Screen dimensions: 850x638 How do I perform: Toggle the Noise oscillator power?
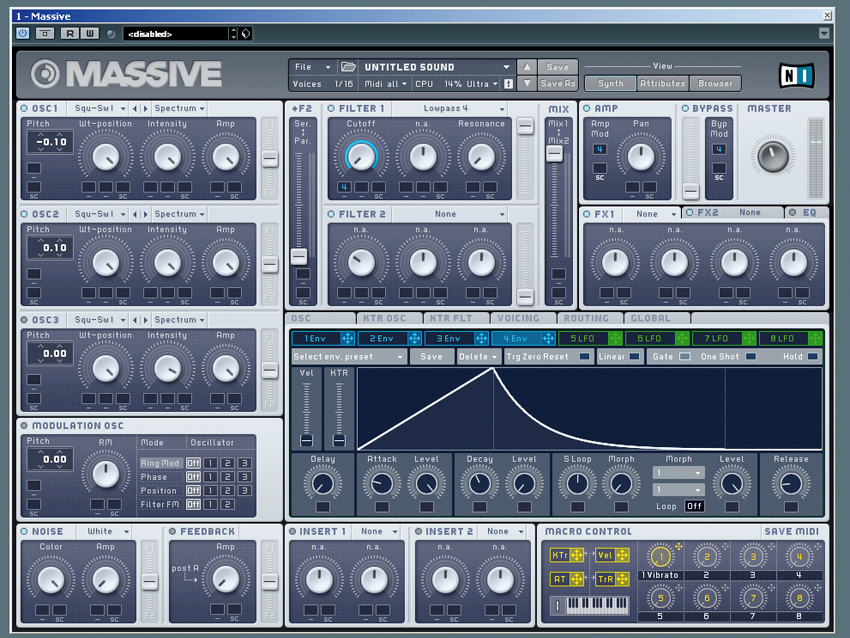coord(24,531)
